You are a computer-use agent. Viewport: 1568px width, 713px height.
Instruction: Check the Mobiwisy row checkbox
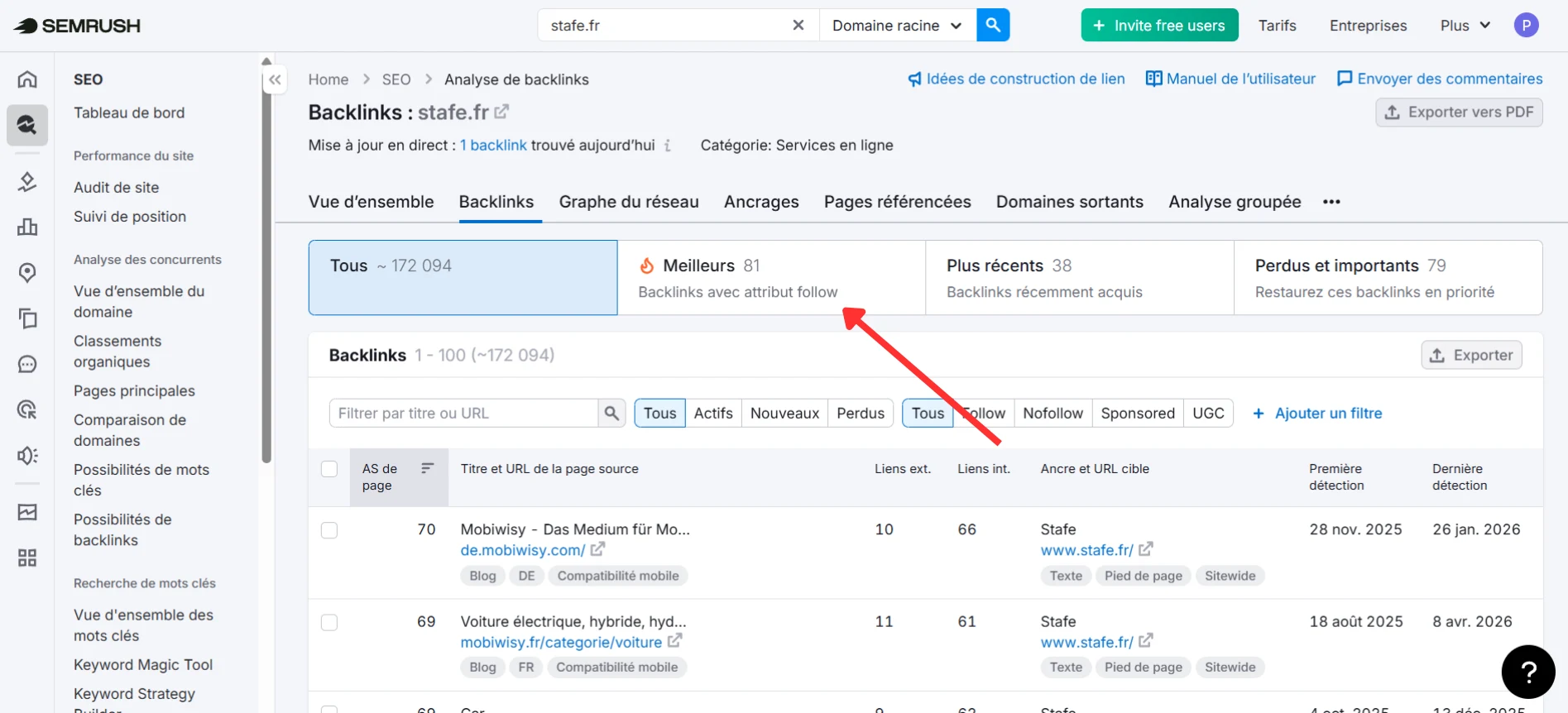tap(329, 530)
